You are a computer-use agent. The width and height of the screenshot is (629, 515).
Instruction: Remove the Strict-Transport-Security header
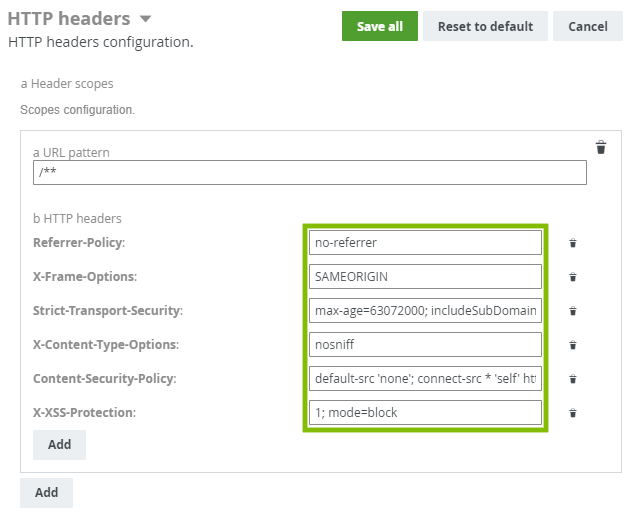[x=573, y=311]
